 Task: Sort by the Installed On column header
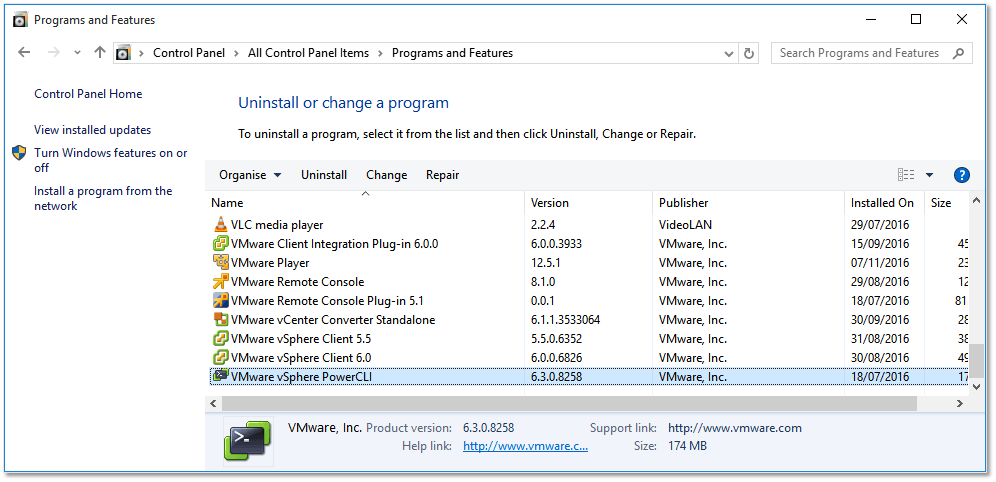click(884, 203)
